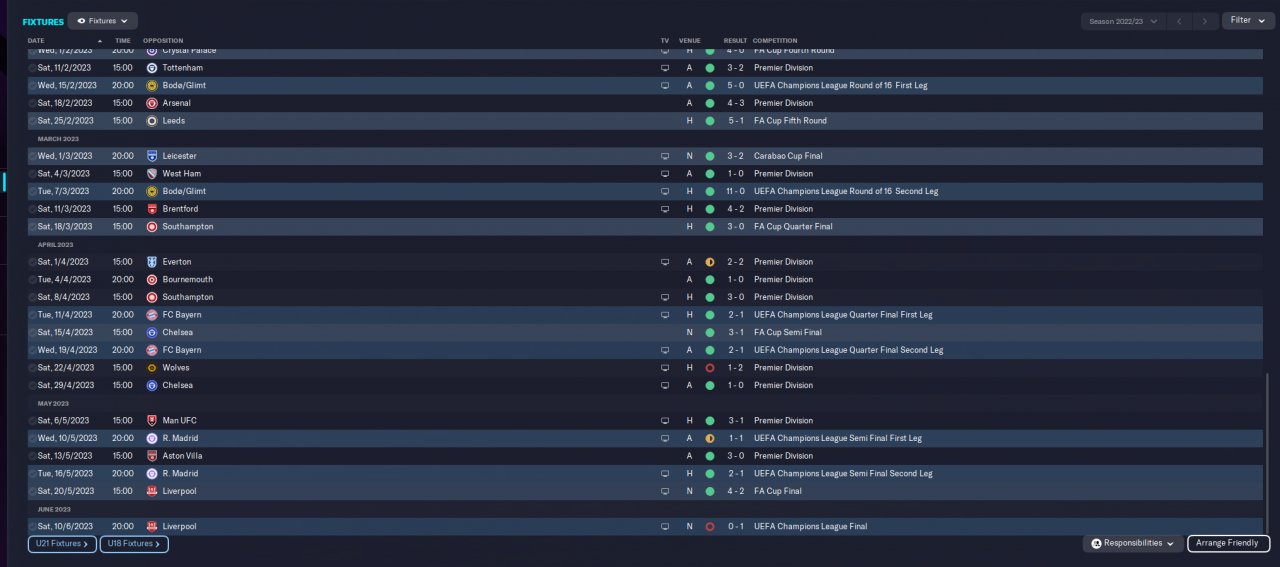Click the Tottenham club badge
Image resolution: width=1280 pixels, height=567 pixels.
click(152, 68)
